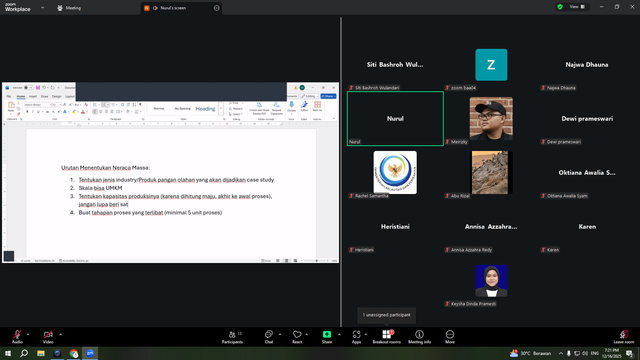Select Rachel Samantha's logo thumbnail

point(395,172)
